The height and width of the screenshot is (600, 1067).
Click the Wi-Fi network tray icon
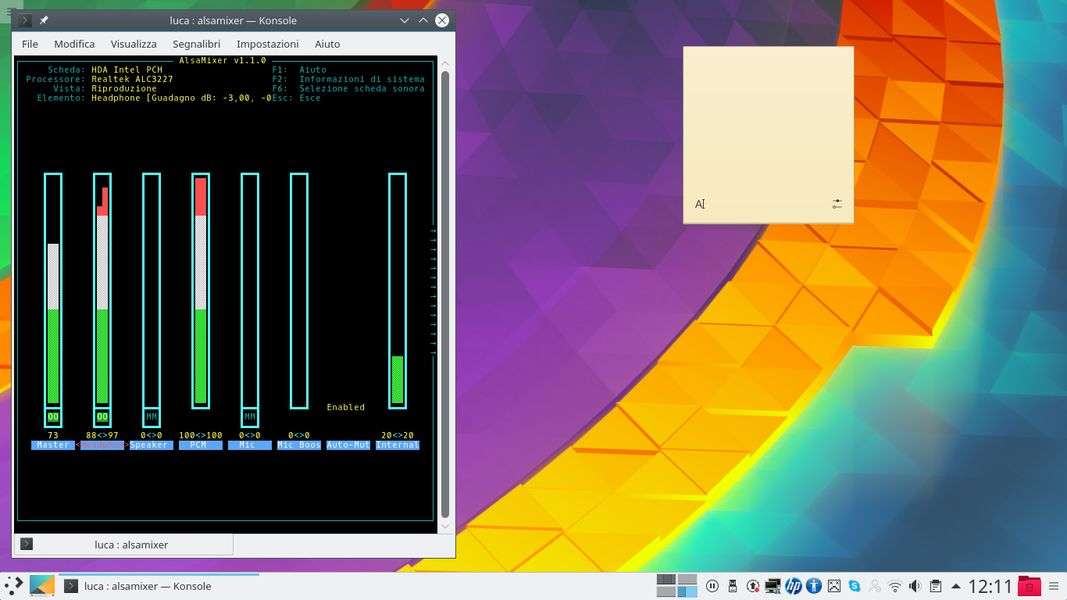(x=895, y=586)
